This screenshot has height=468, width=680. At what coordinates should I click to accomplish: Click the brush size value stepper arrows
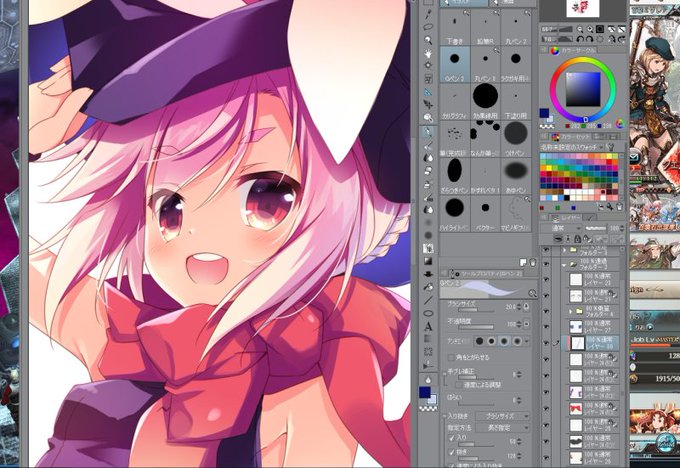[x=519, y=307]
